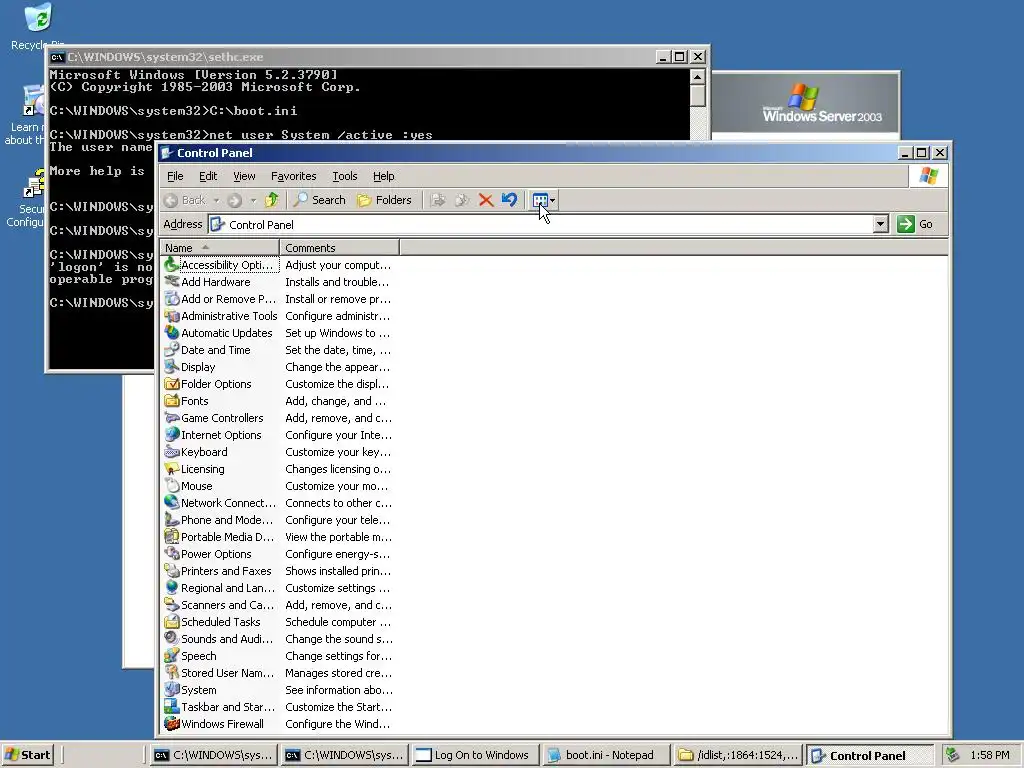Open the Accessibility Options icon
Viewport: 1024px width, 768px height.
tap(172, 264)
